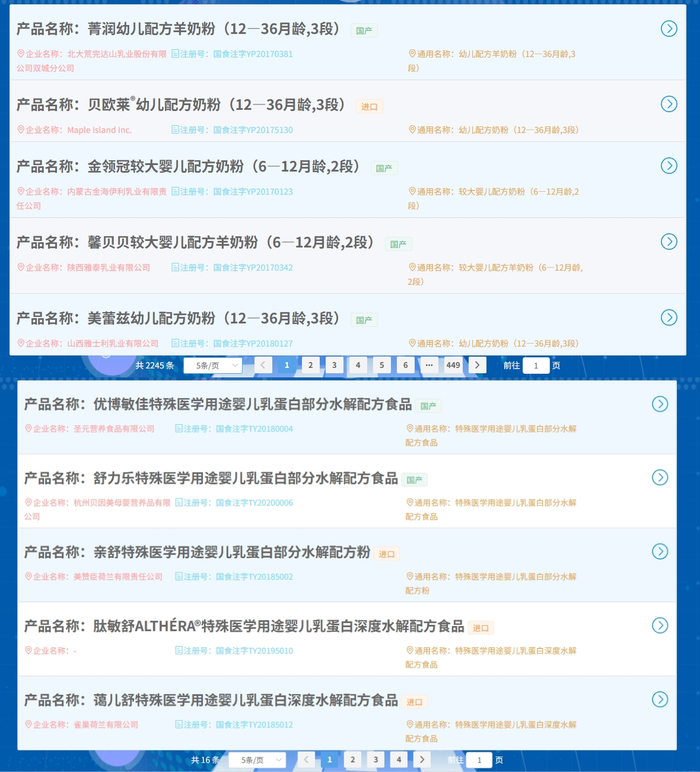This screenshot has width=700, height=772.
Task: Open details arrow for 亲舒 product
Action: 660,551
